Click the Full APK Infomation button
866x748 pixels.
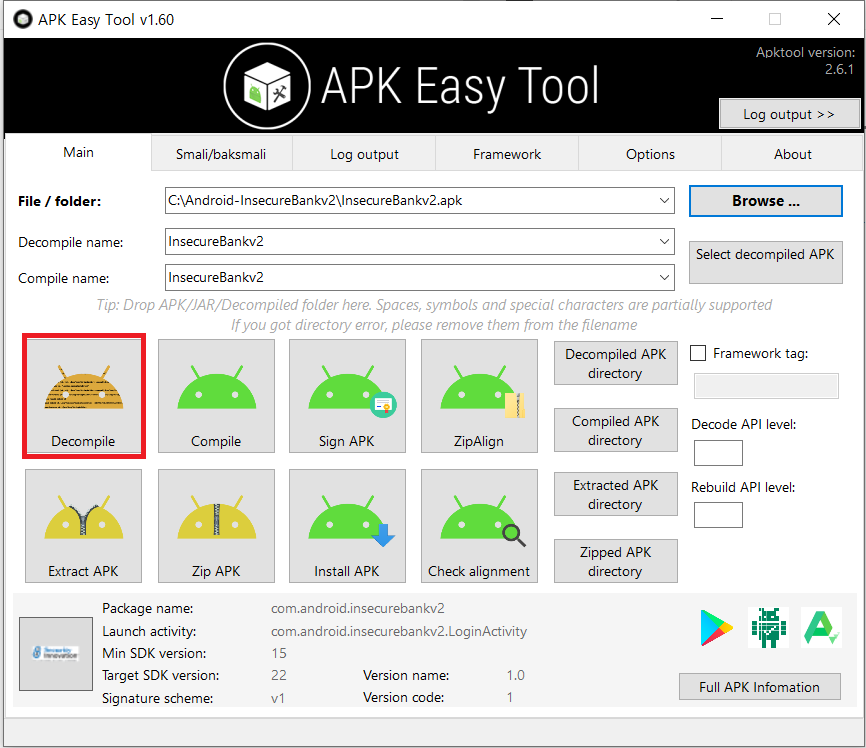(759, 687)
